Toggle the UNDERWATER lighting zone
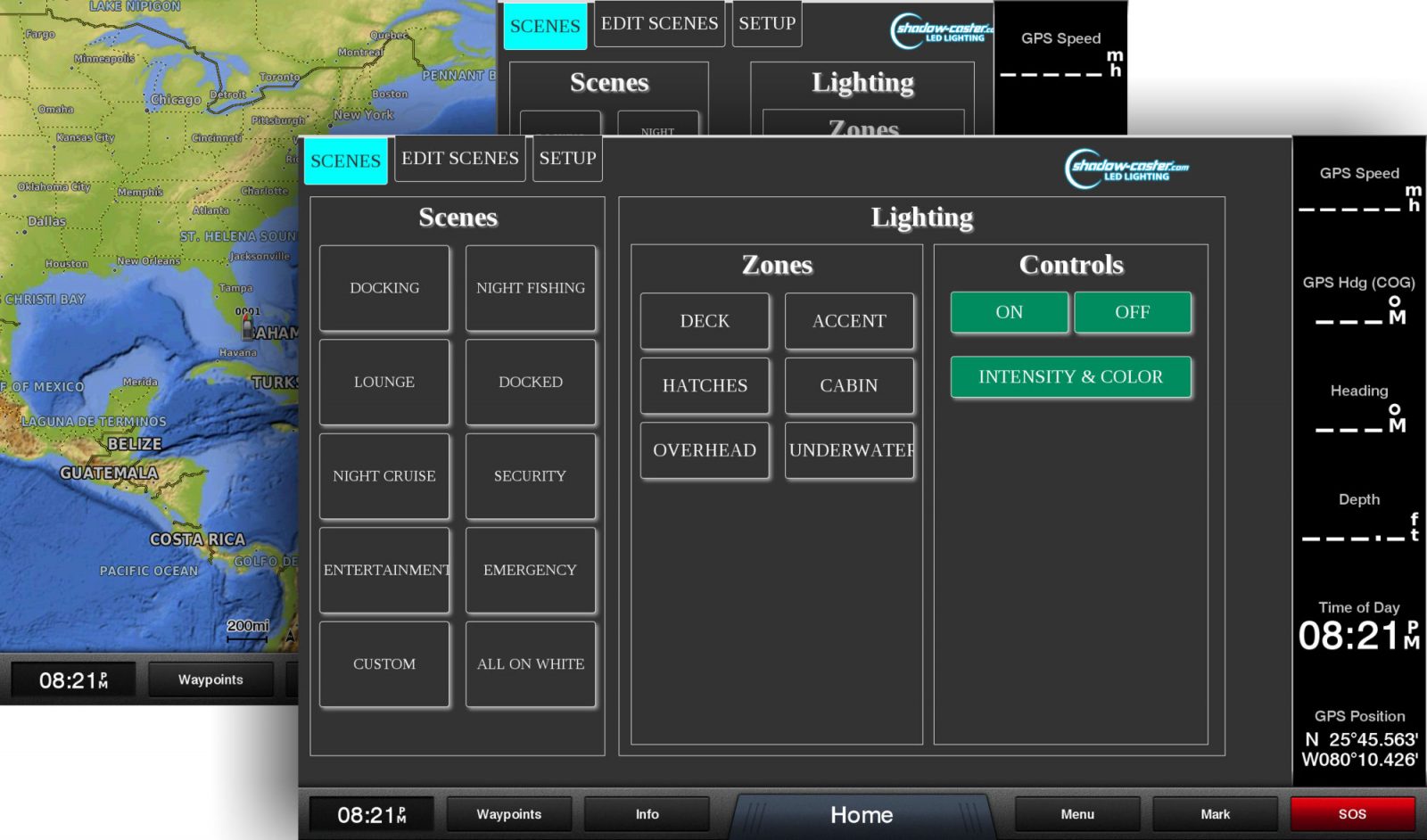The height and width of the screenshot is (840, 1427). tap(848, 450)
